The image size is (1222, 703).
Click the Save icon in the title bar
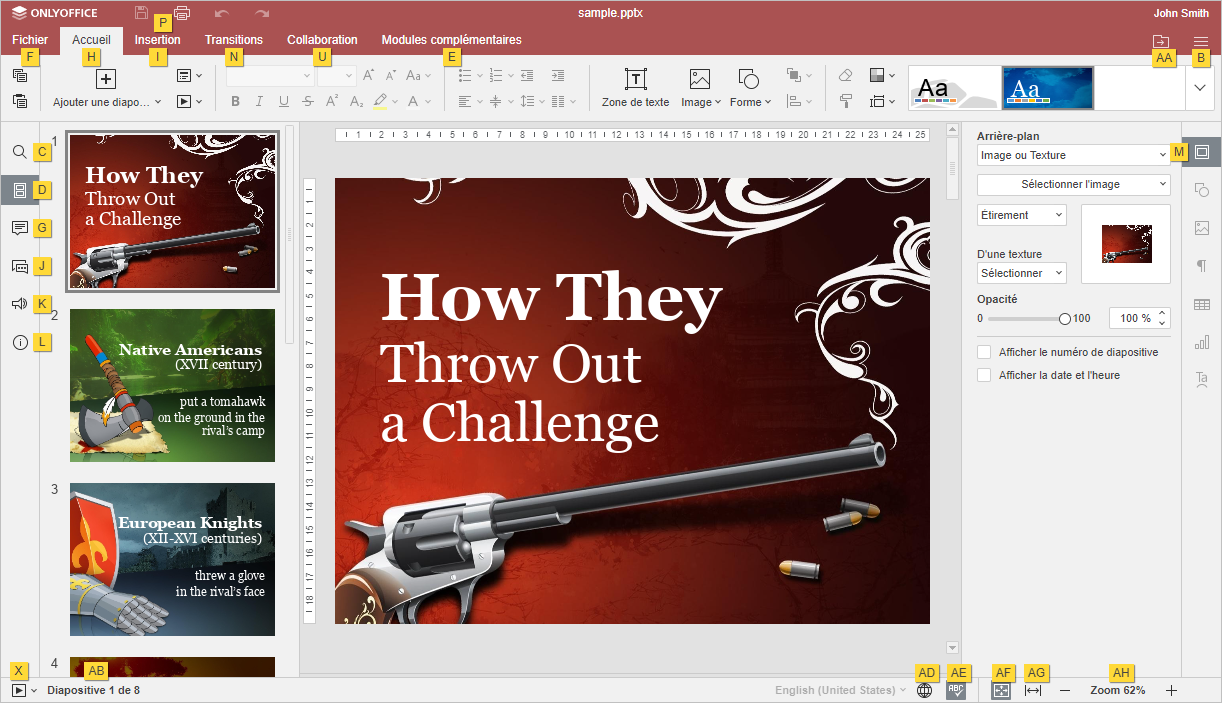(141, 13)
